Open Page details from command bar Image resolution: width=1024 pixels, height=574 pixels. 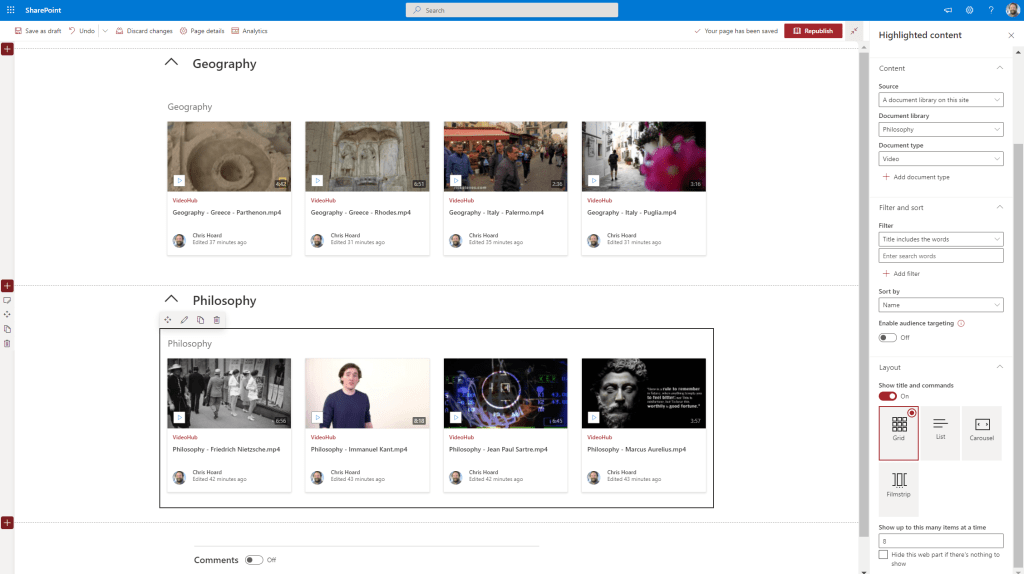202,31
